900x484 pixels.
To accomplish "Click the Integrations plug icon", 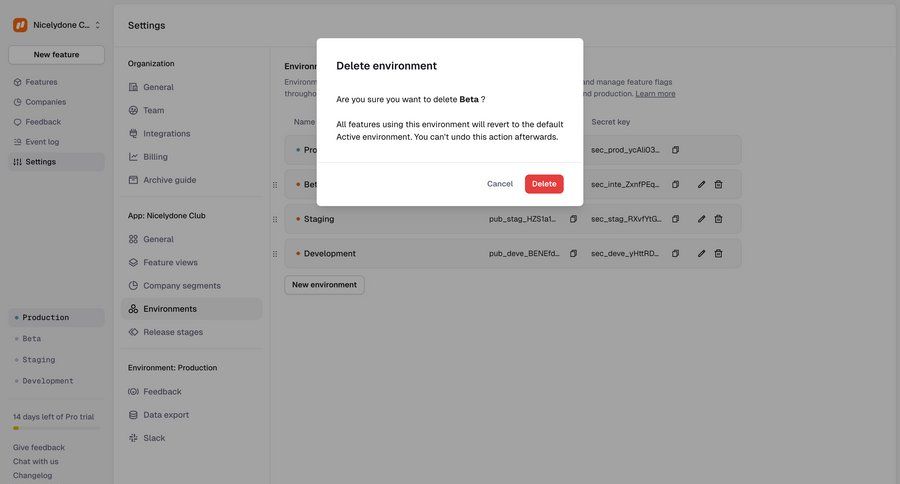I will click(133, 134).
